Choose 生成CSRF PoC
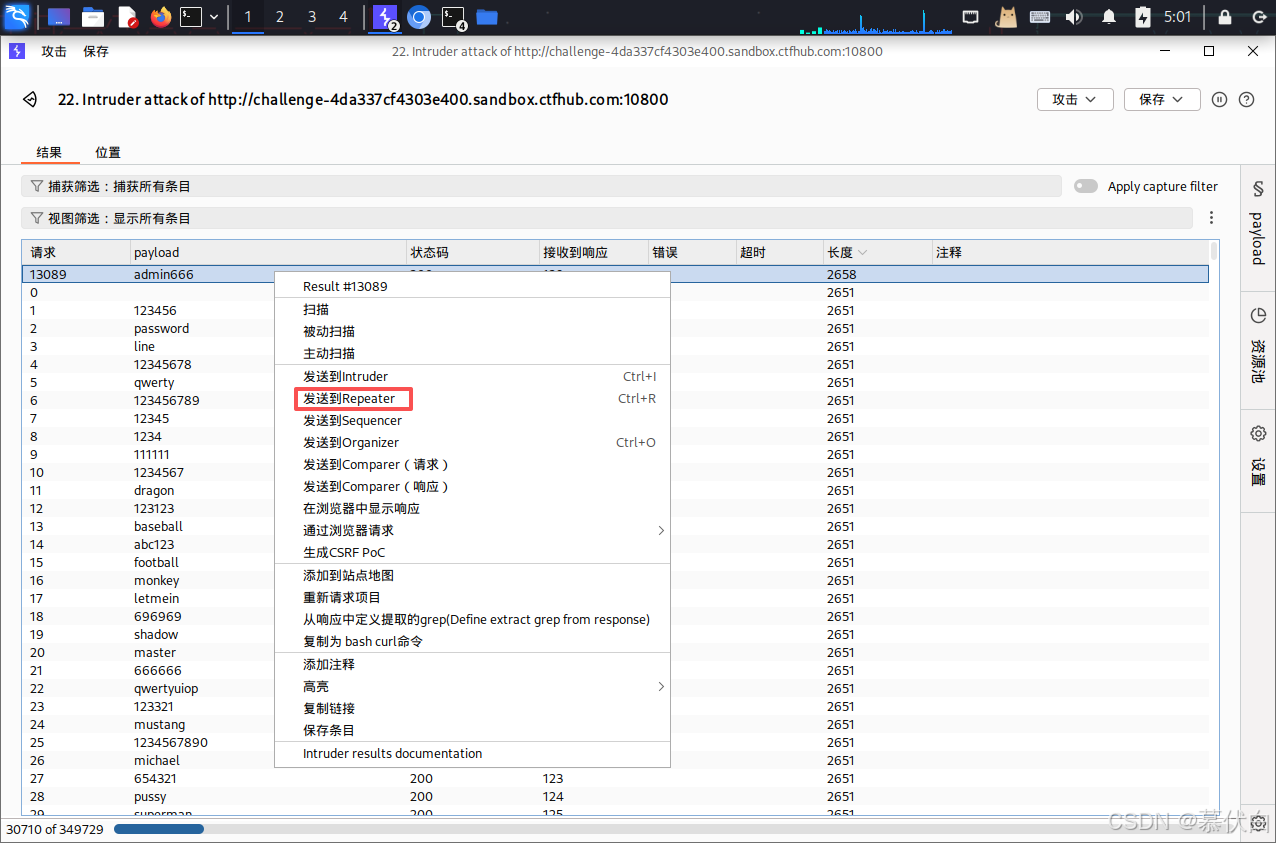 (472, 552)
